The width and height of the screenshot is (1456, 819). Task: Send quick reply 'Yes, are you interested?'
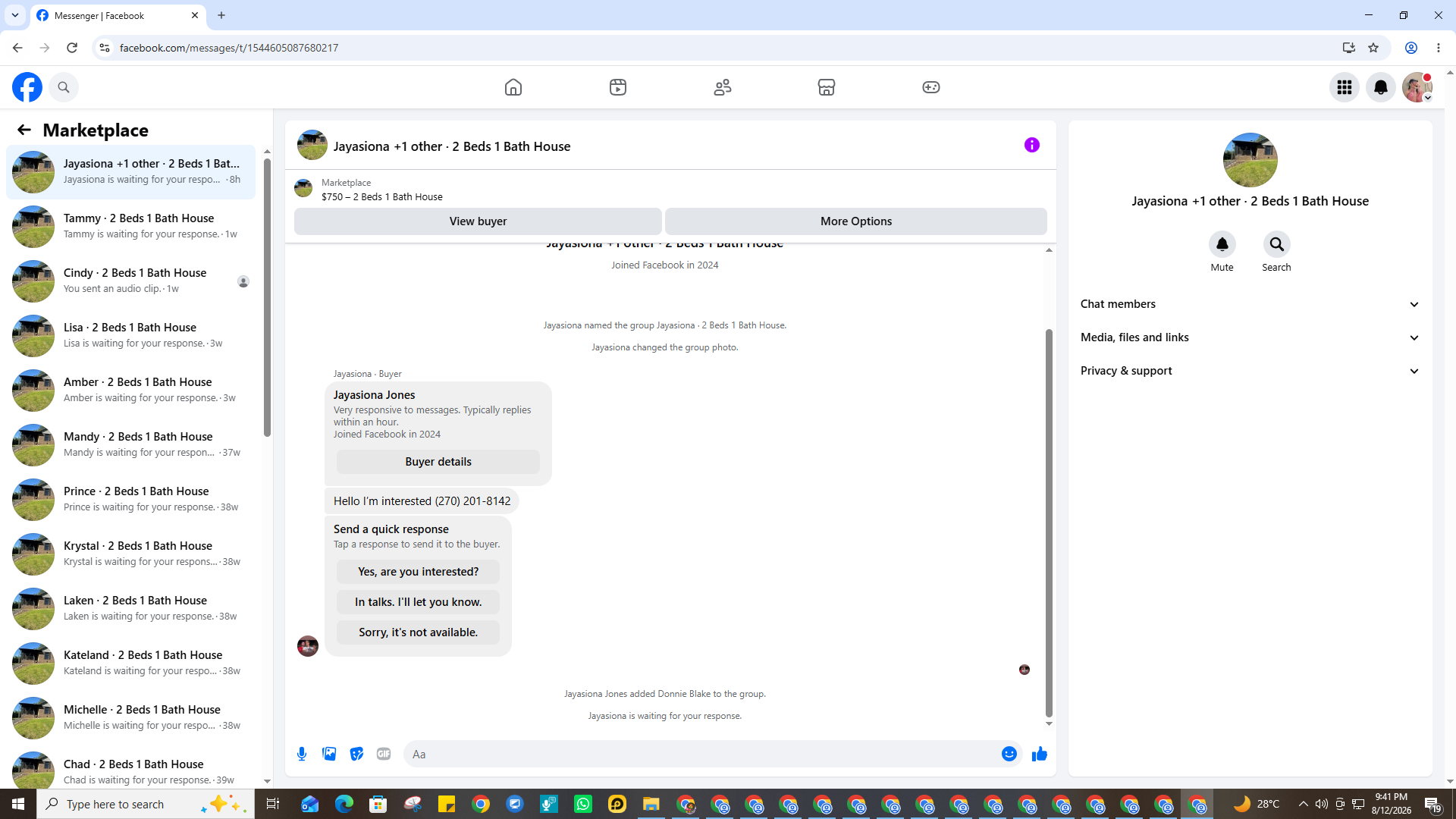pos(419,572)
